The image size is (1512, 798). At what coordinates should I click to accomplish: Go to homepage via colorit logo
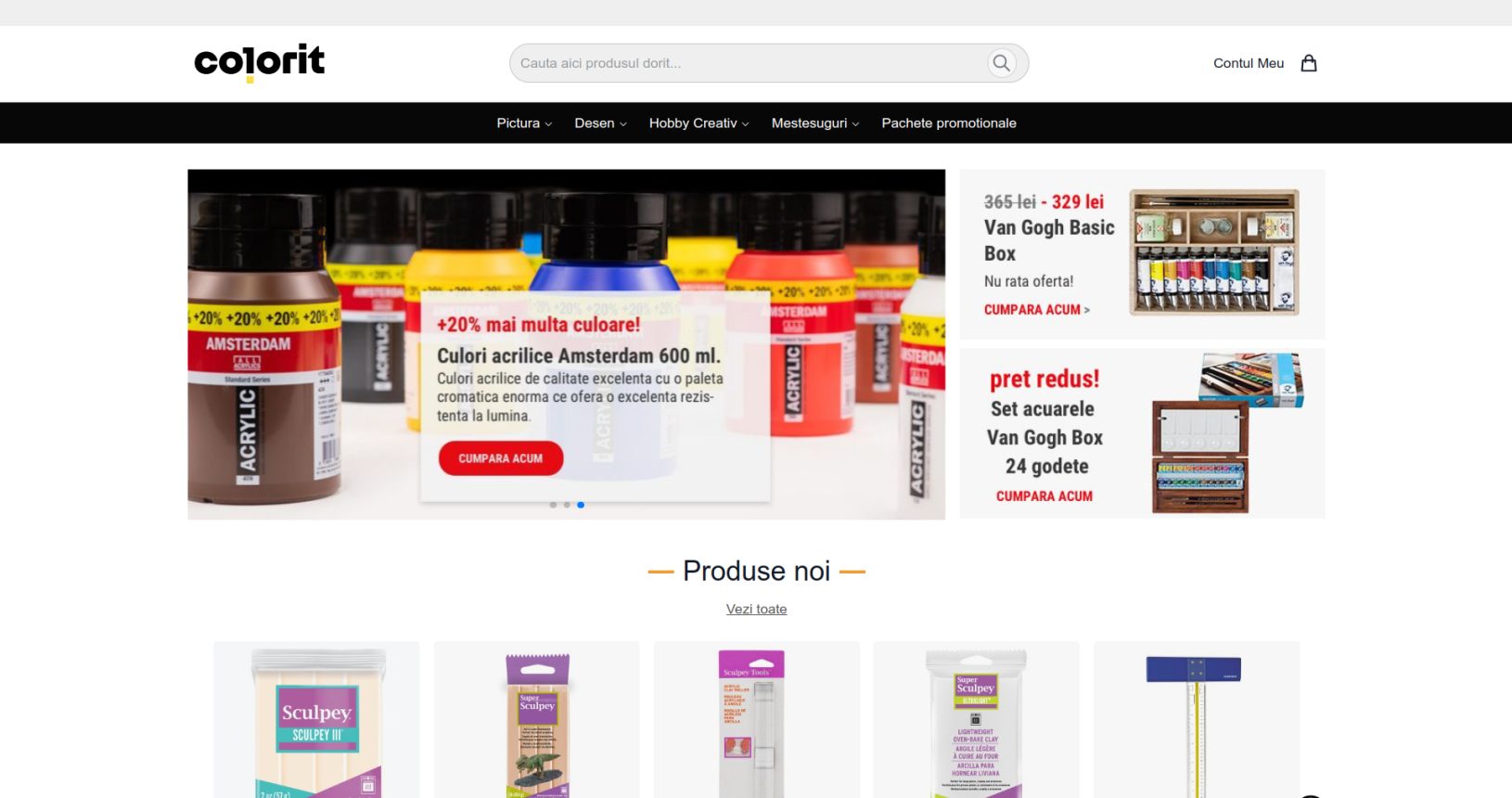tap(259, 62)
